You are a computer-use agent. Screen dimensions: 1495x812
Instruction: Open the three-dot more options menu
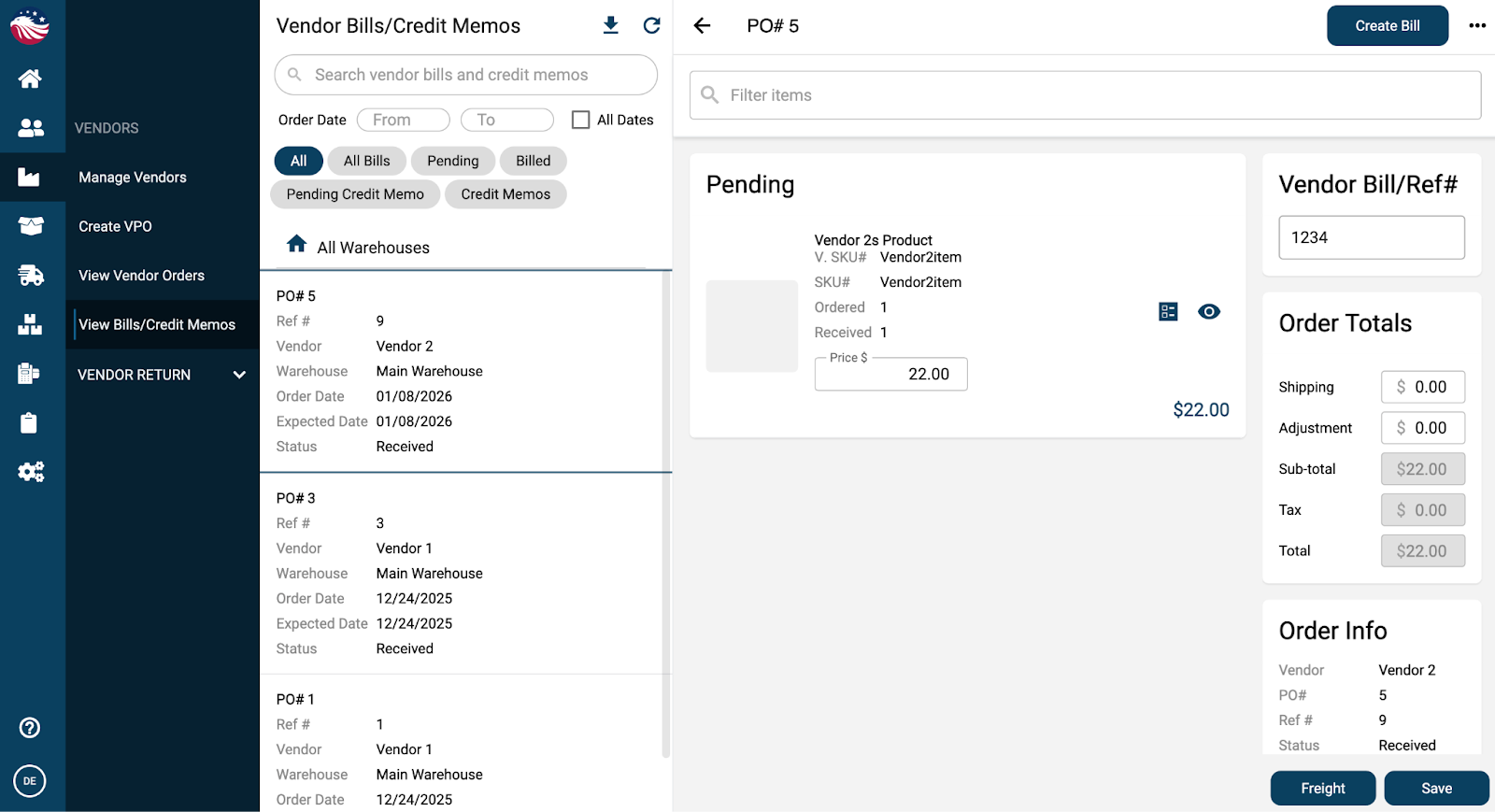click(1476, 25)
